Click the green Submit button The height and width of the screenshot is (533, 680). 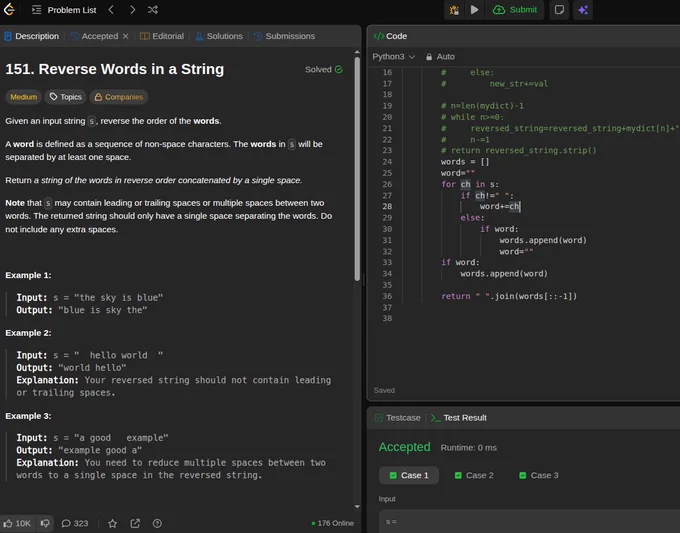[x=515, y=10]
